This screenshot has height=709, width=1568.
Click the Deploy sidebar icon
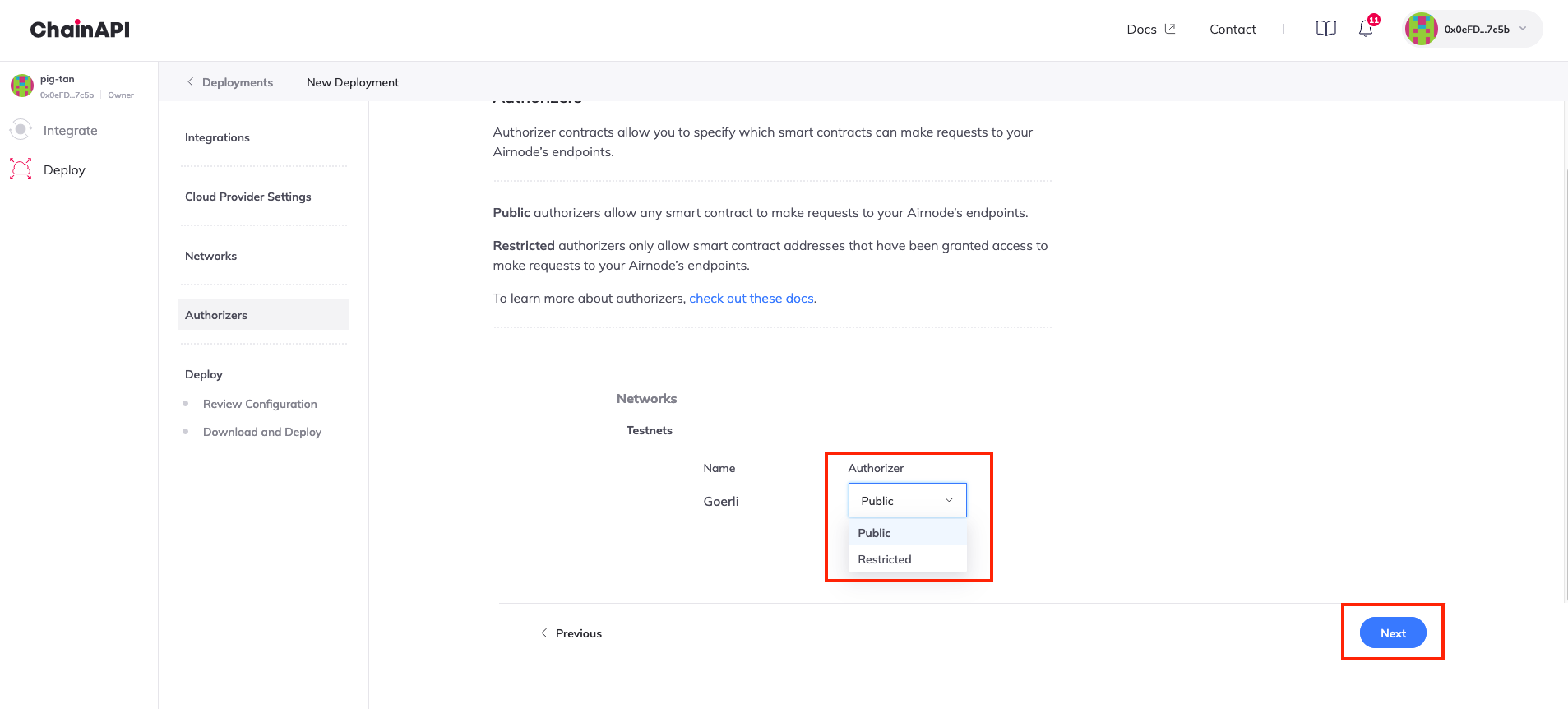coord(21,169)
